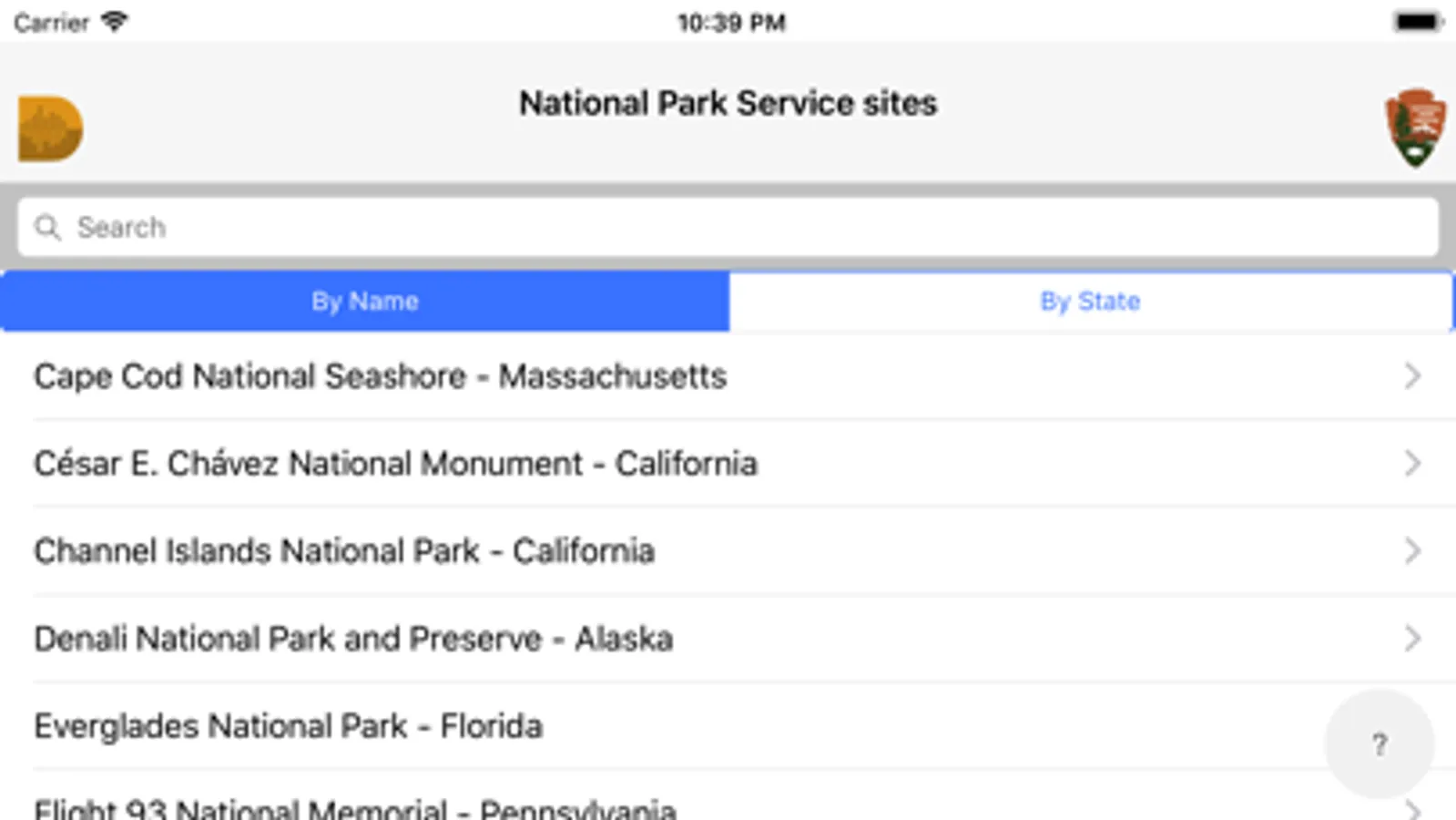Tap the orange D logo icon

50,128
